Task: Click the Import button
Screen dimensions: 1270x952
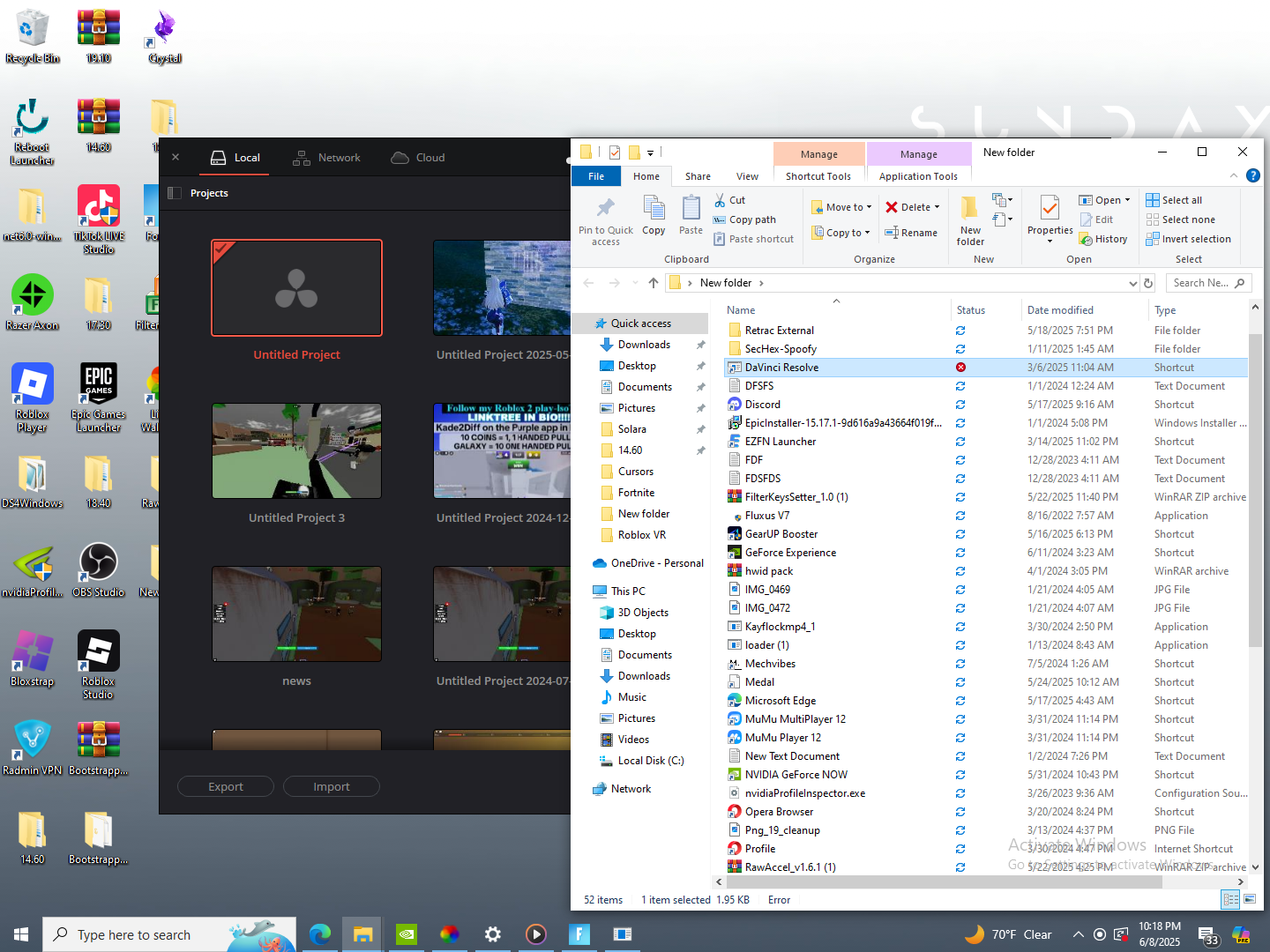Action: pos(332,786)
